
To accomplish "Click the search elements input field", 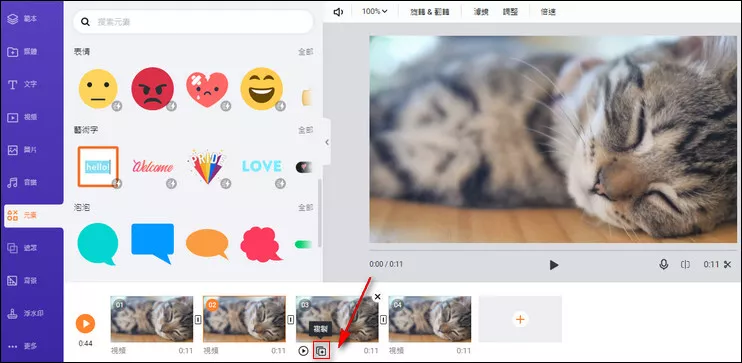I will point(193,22).
